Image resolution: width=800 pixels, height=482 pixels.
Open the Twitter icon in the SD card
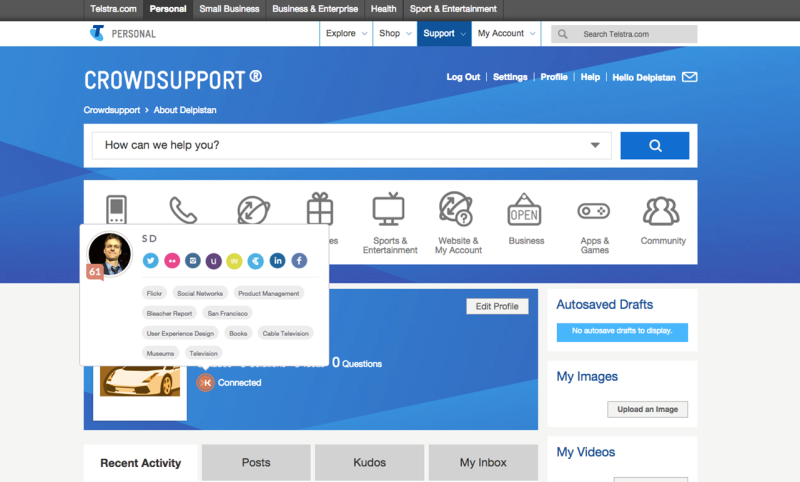click(151, 261)
